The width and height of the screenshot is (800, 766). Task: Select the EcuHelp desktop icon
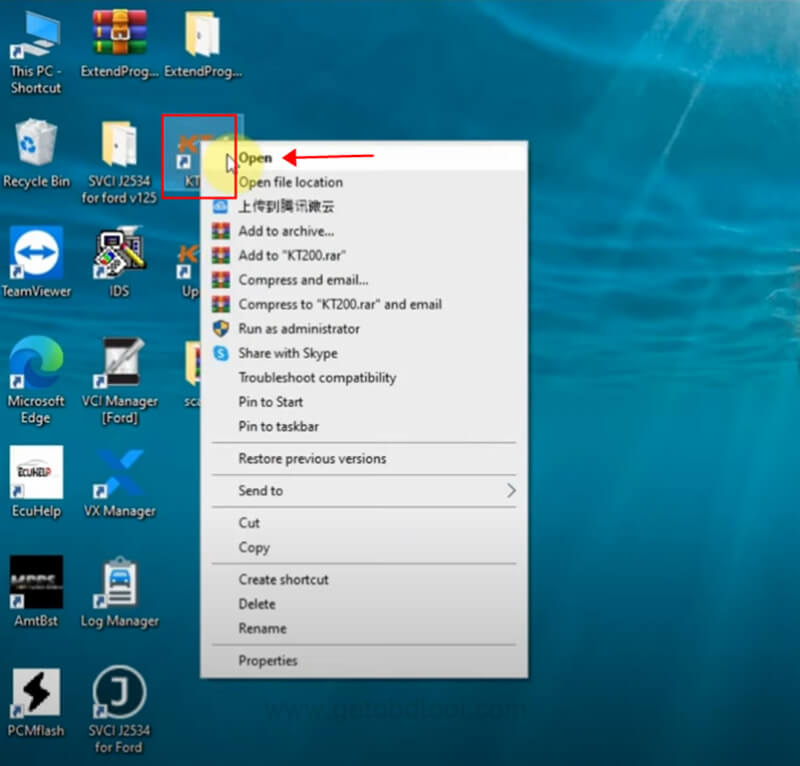36,473
